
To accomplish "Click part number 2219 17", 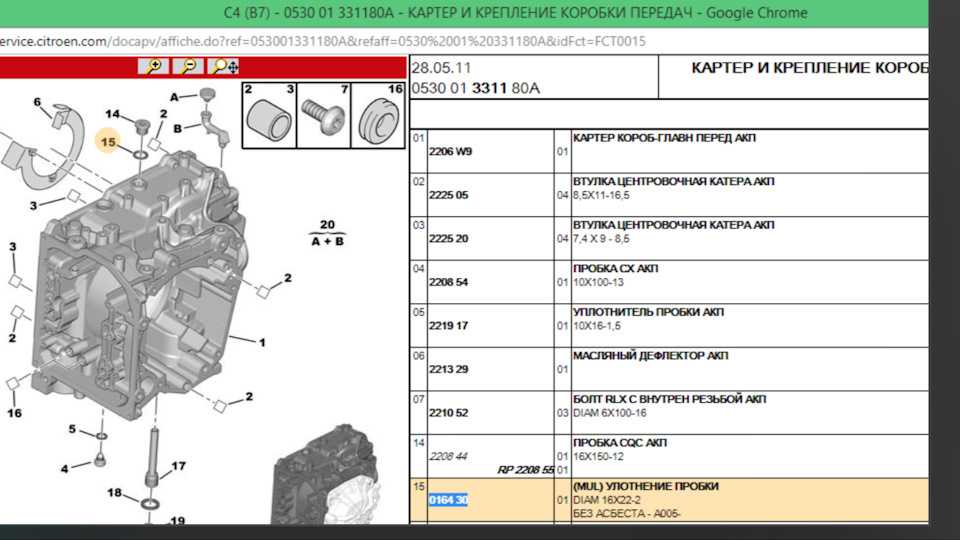I will point(448,325).
